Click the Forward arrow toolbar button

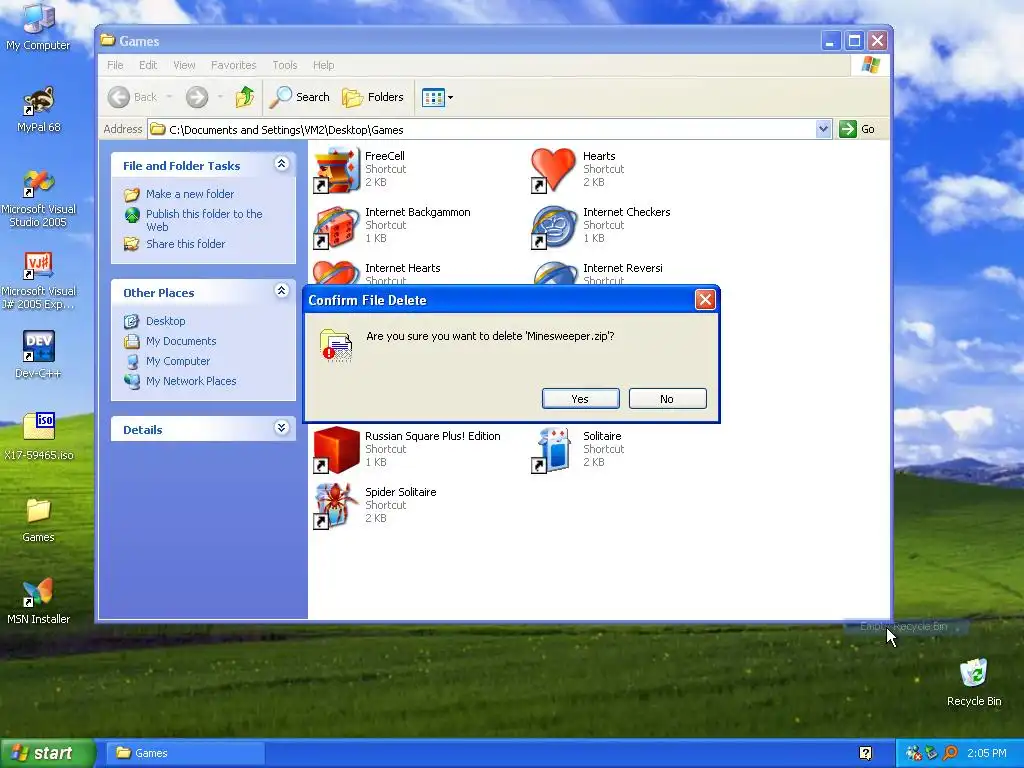pos(197,97)
